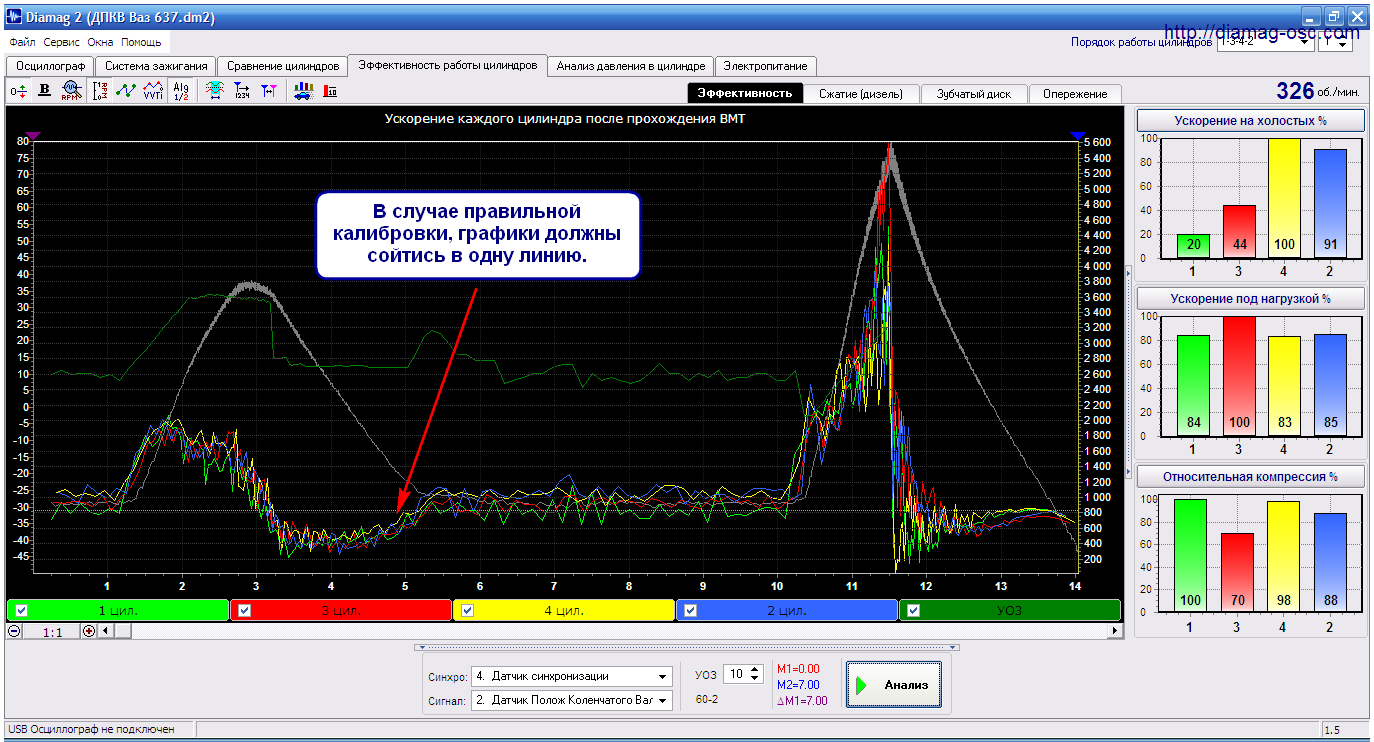Screen dimensions: 1374x742
Task: Toggle the RPM 0-1 scale bracket icon
Action: (x=100, y=91)
